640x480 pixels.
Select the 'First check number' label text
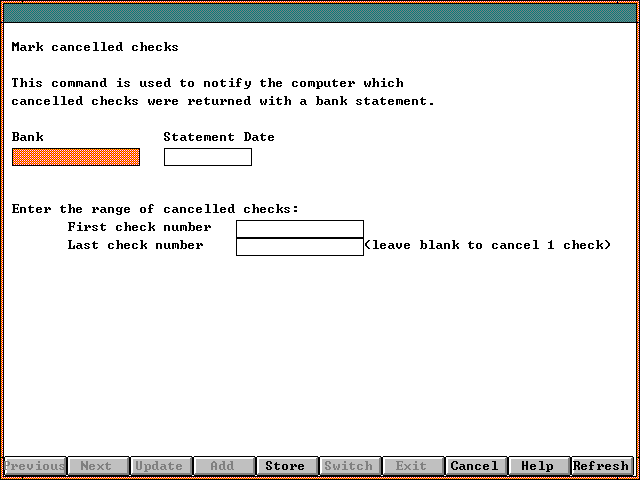(x=139, y=227)
